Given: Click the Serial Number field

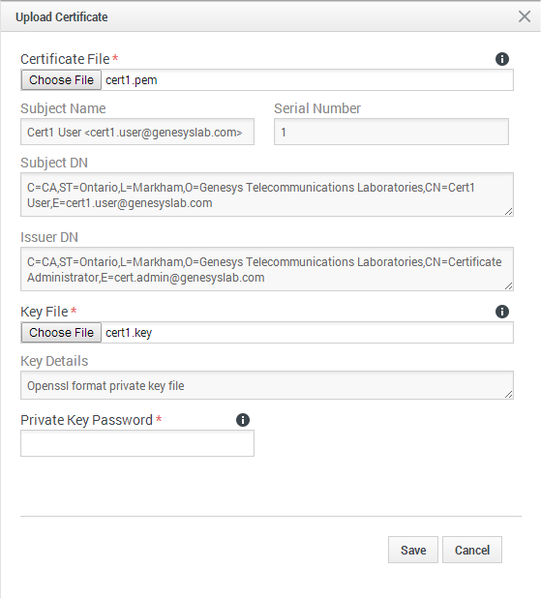Looking at the screenshot, I should 391,132.
